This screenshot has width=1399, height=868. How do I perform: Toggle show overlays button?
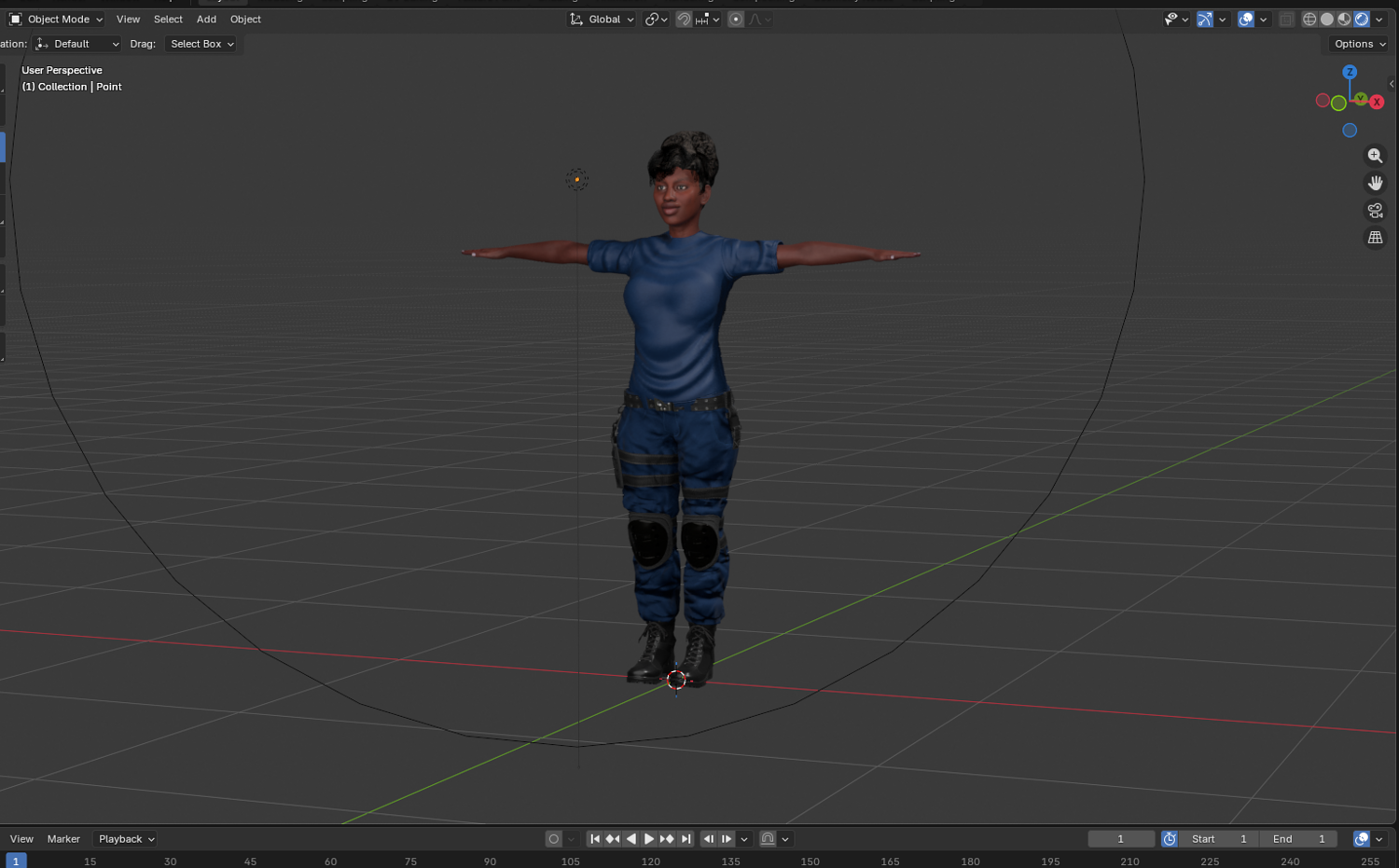click(x=1245, y=20)
